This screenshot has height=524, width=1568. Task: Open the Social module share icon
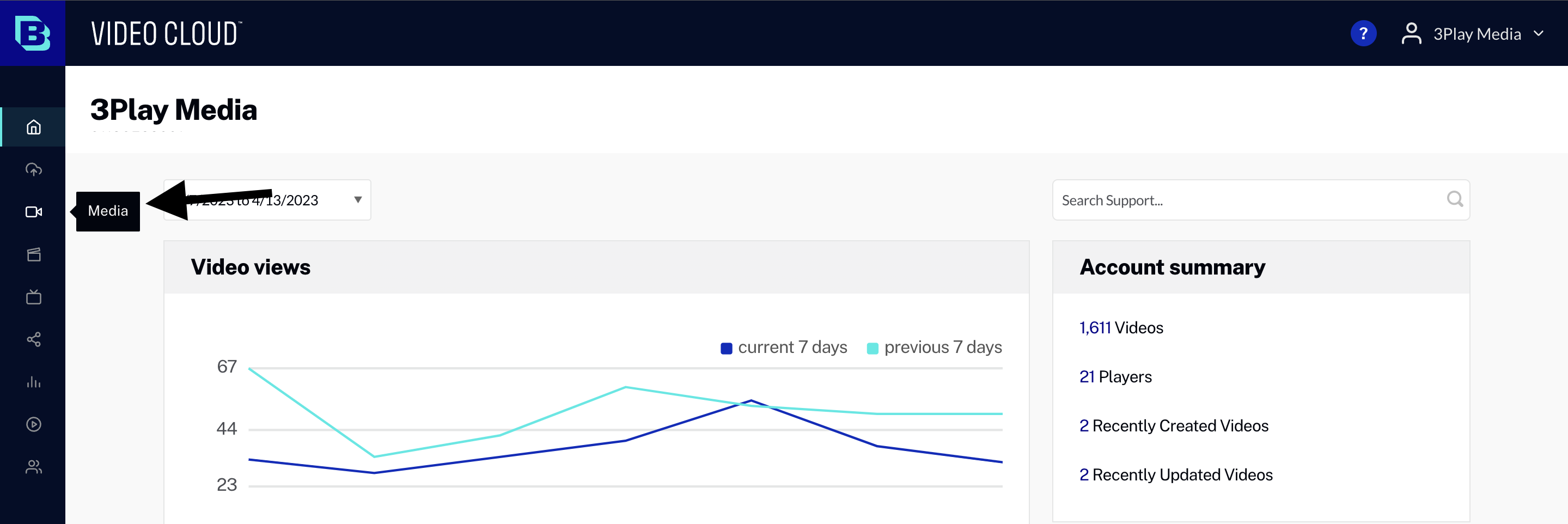point(33,339)
